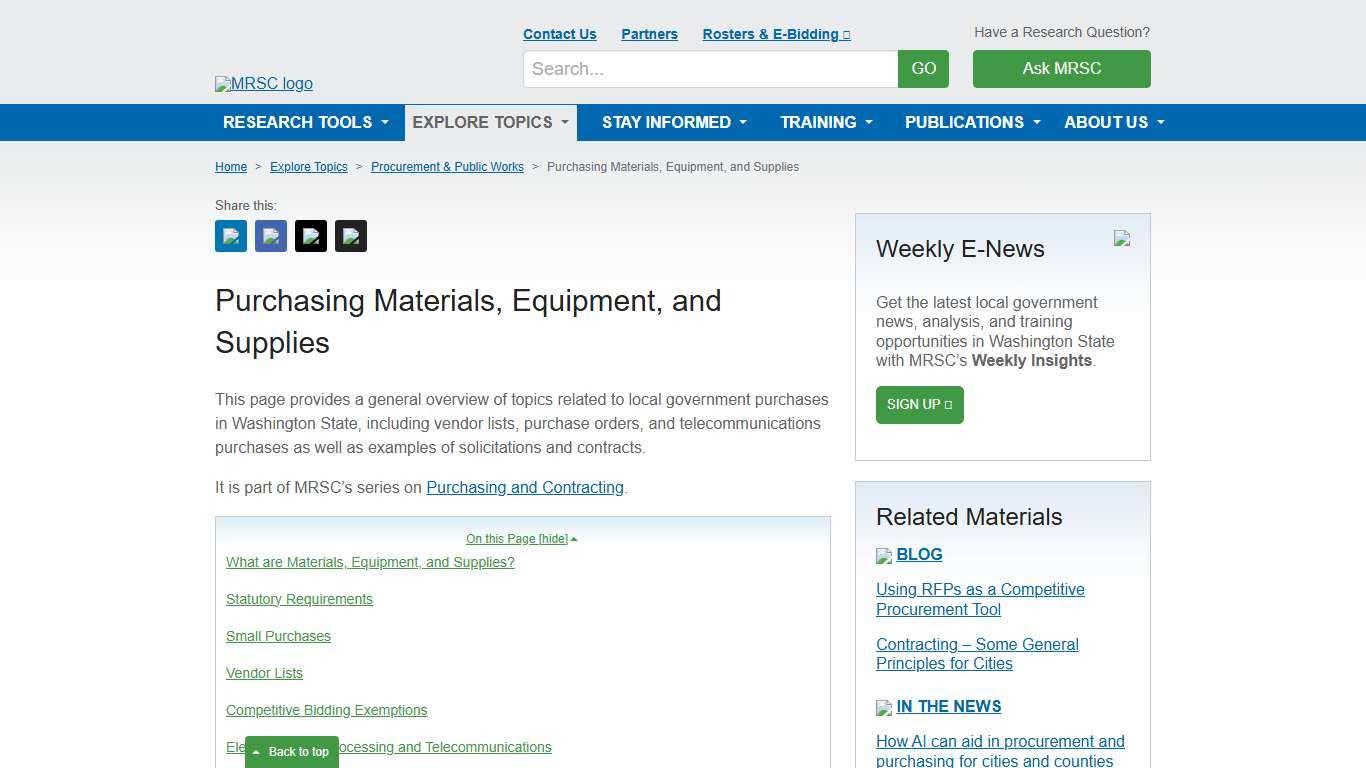Select STAY INFORMED in the navigation
Image resolution: width=1366 pixels, height=768 pixels.
[673, 122]
